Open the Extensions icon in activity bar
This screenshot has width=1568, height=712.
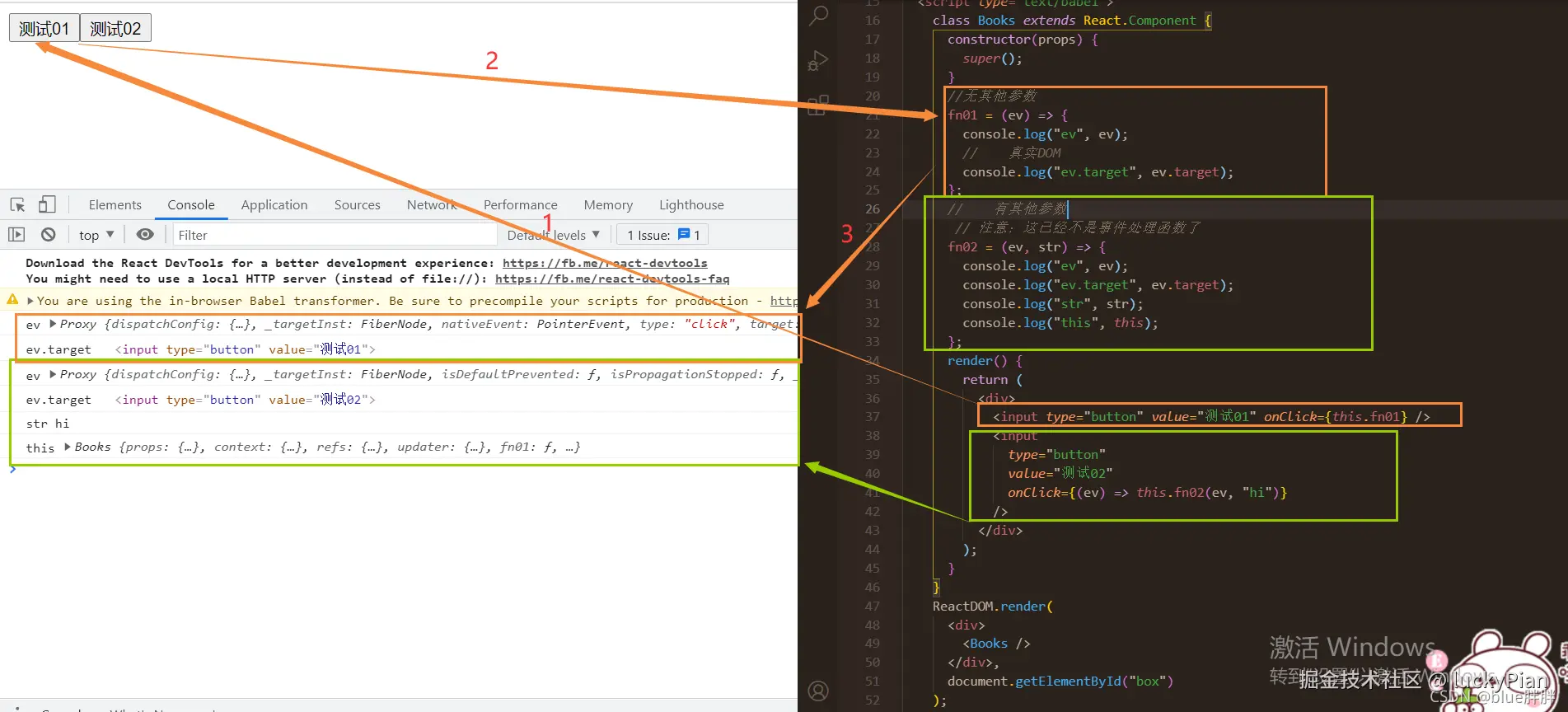pos(818,105)
